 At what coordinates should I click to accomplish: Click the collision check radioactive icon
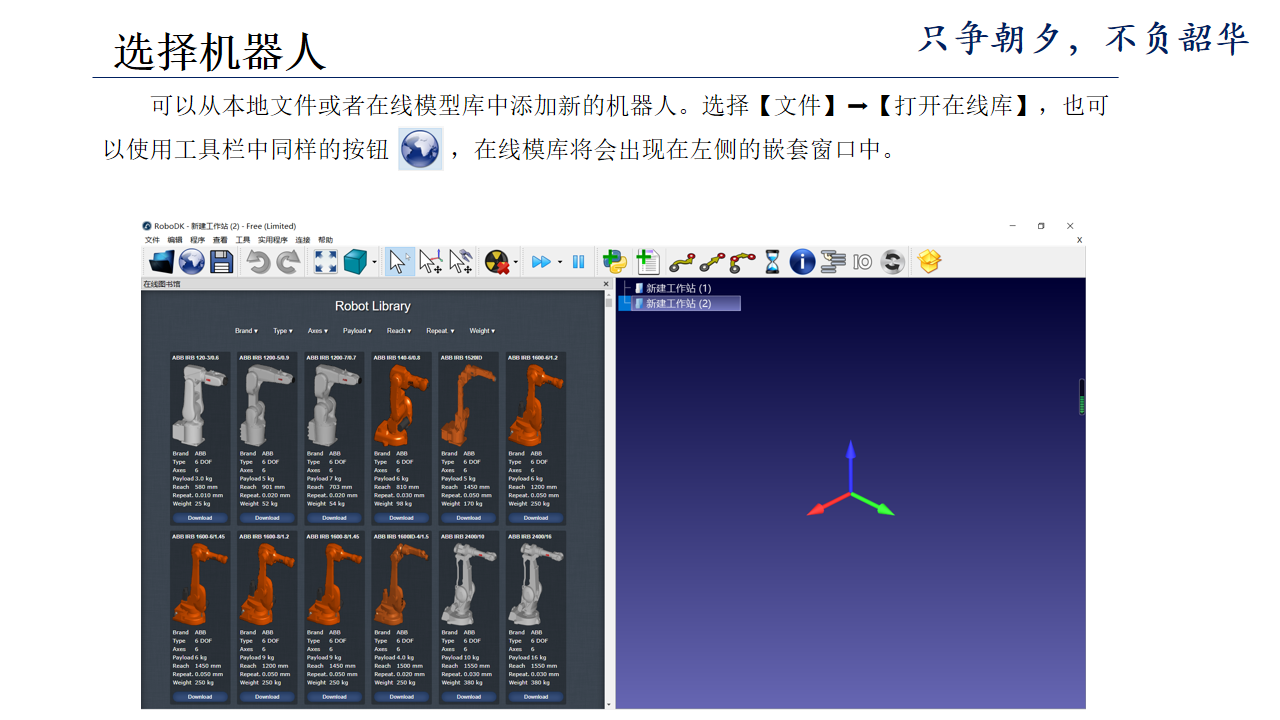pos(496,261)
